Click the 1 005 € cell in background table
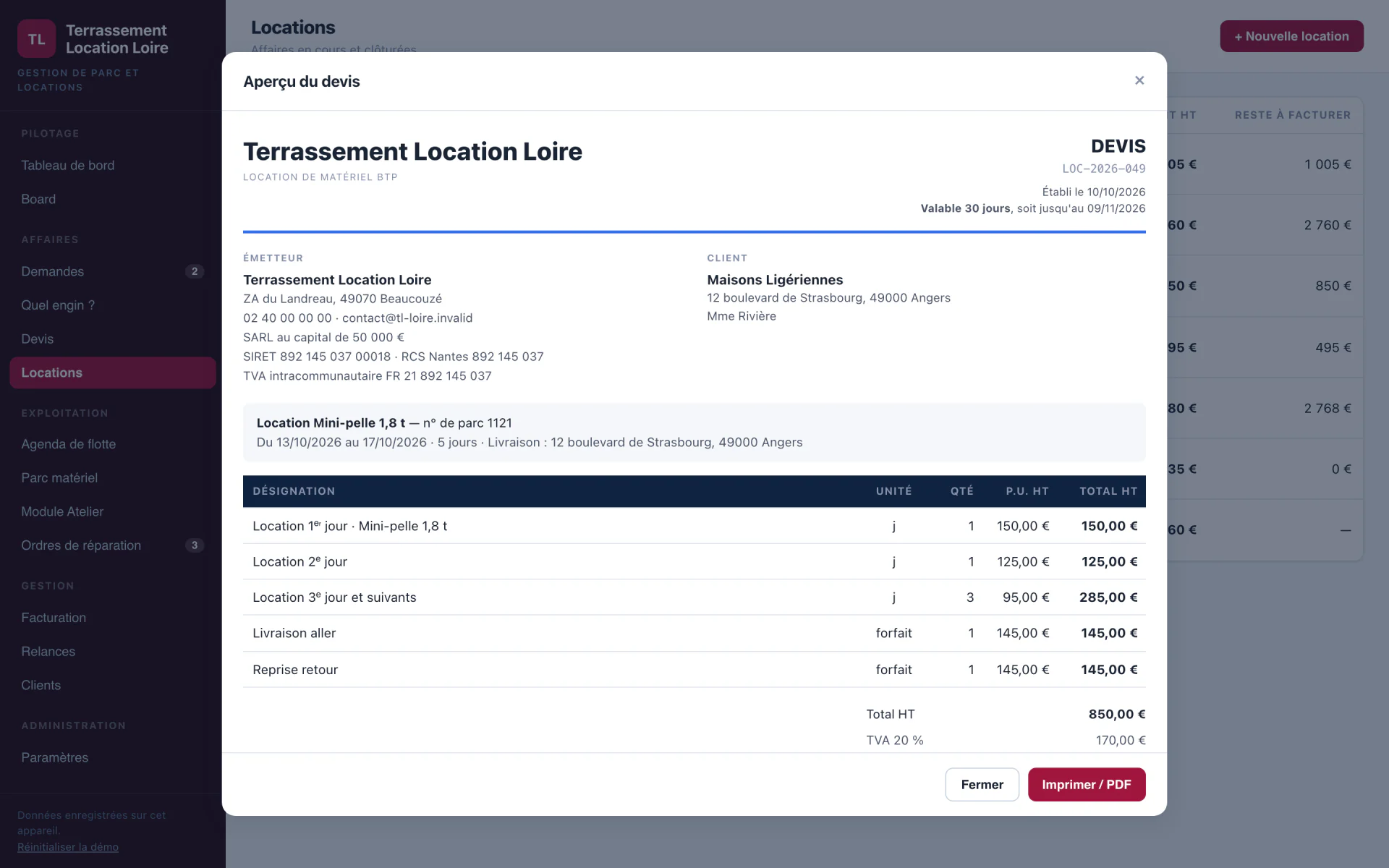Screen dimensions: 1389x868 click(x=1328, y=164)
